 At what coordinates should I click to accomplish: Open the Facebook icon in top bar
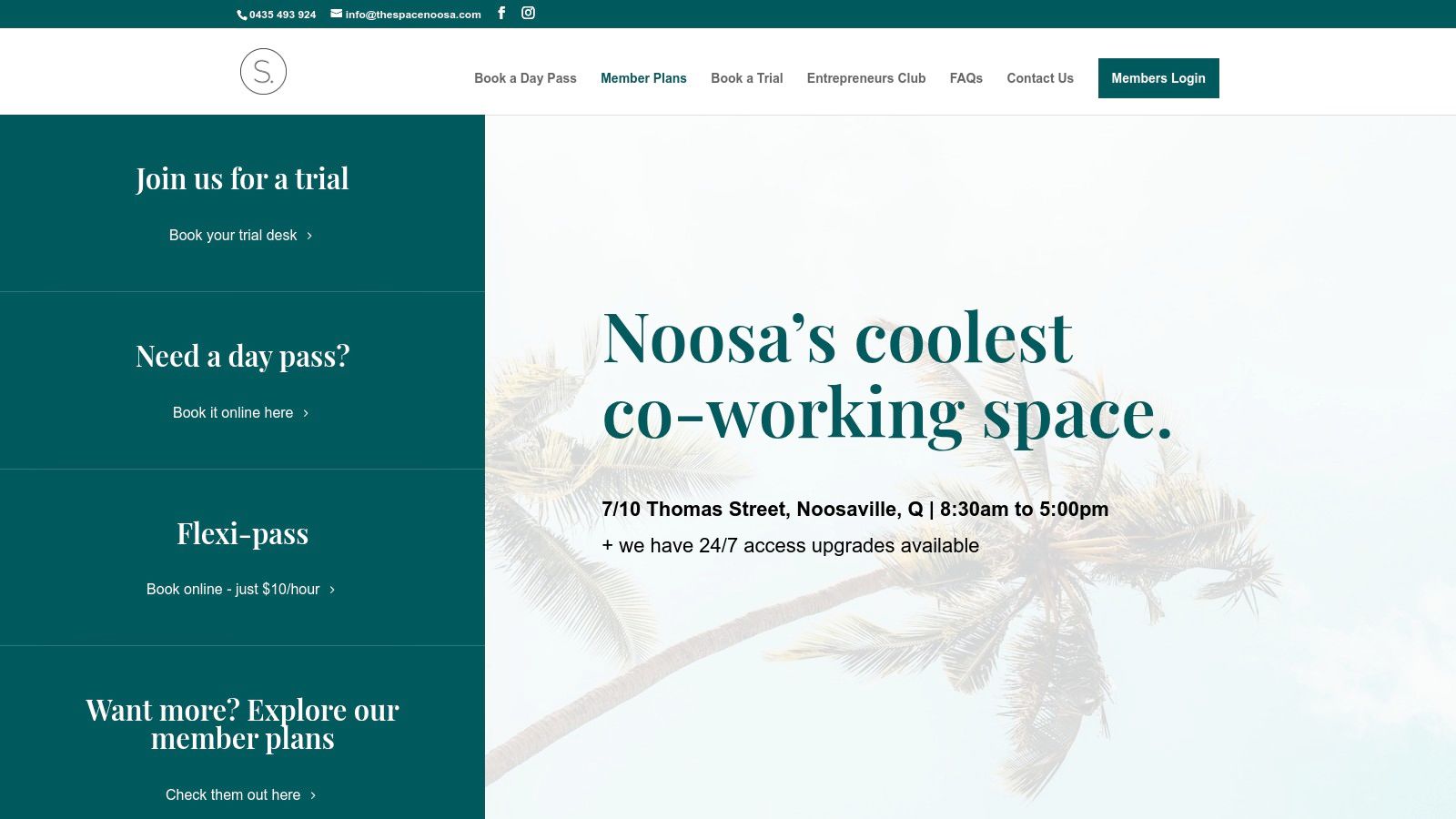(x=501, y=13)
